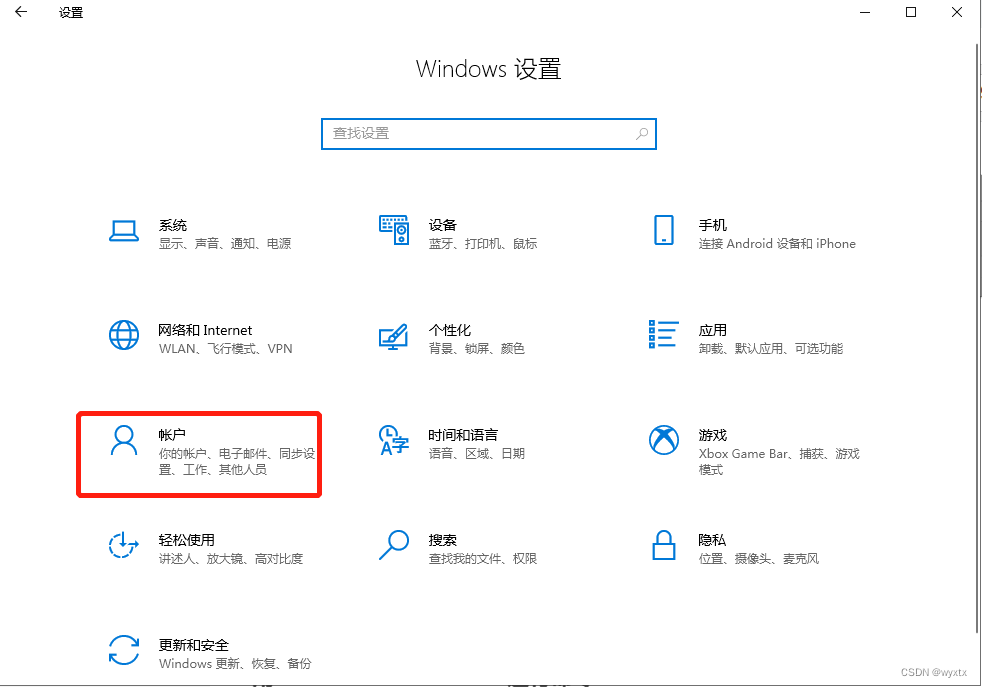Open the 网络和 Internet globe icon

tap(124, 335)
